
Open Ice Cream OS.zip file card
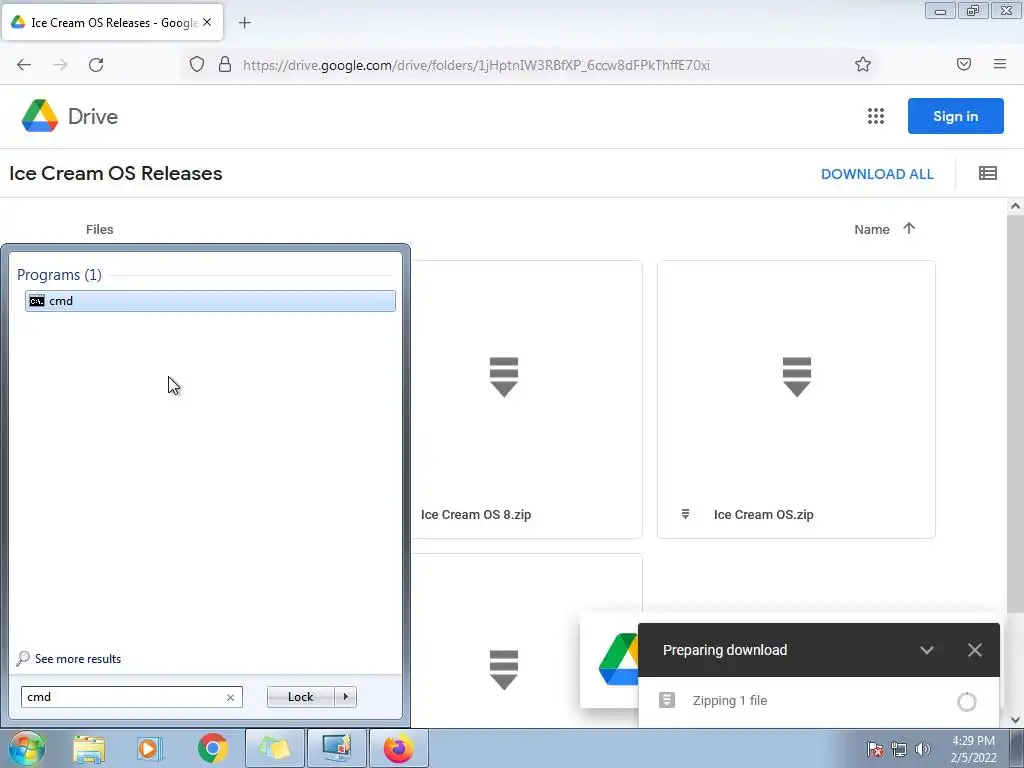(796, 400)
